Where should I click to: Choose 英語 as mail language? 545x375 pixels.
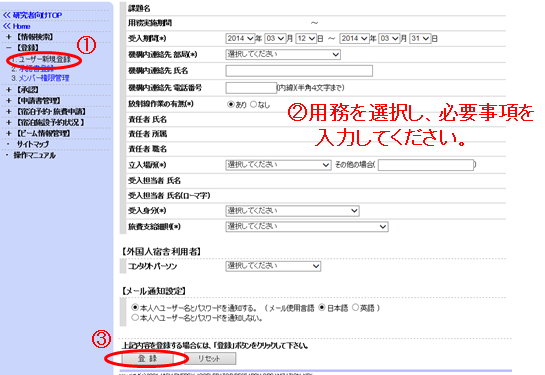point(355,308)
